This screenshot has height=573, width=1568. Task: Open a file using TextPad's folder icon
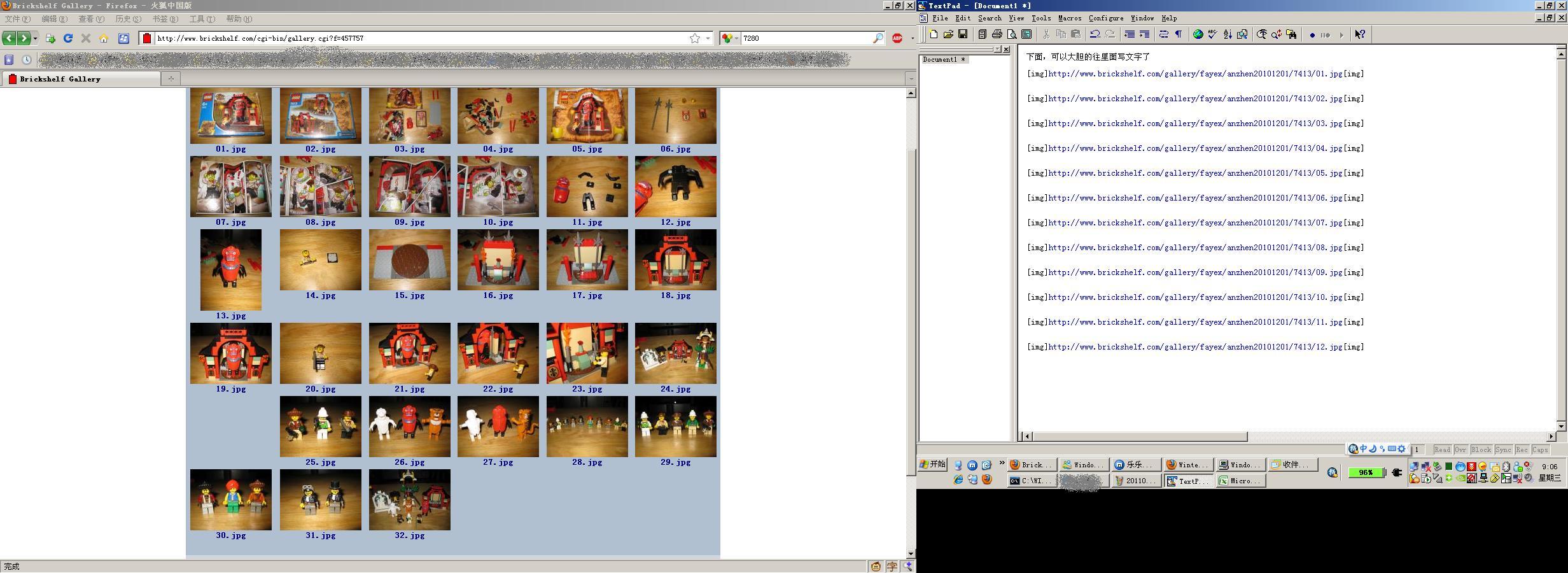948,34
